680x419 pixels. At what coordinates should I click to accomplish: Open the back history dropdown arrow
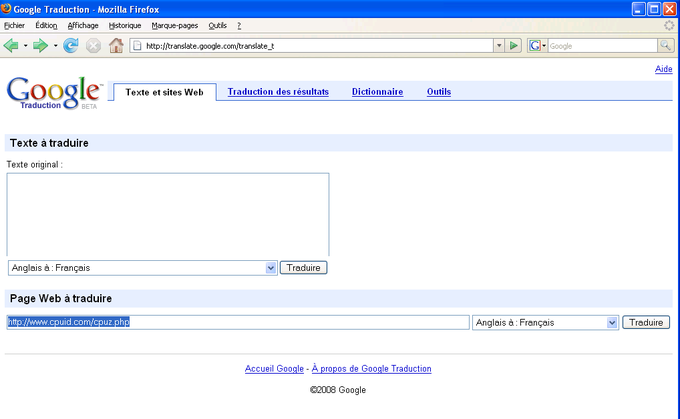pos(26,46)
